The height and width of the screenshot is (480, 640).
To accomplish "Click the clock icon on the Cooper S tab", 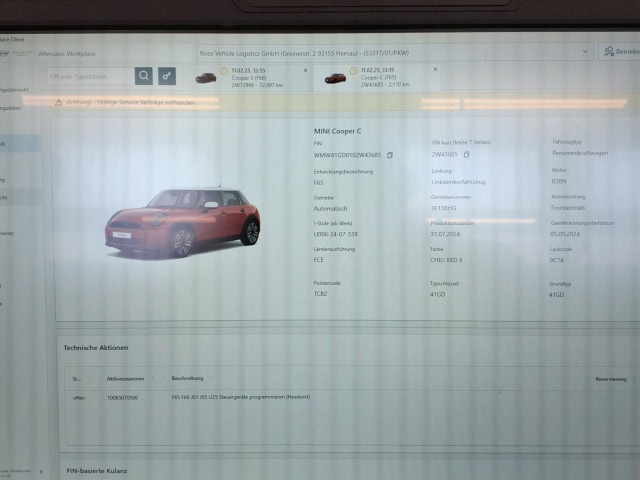I will pos(224,70).
